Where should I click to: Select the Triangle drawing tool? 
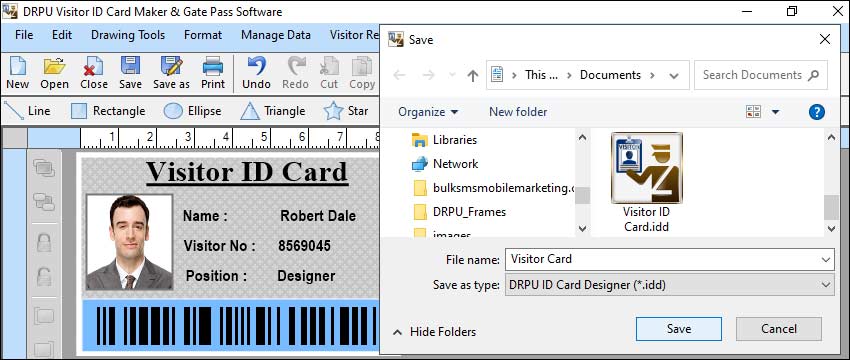point(273,111)
